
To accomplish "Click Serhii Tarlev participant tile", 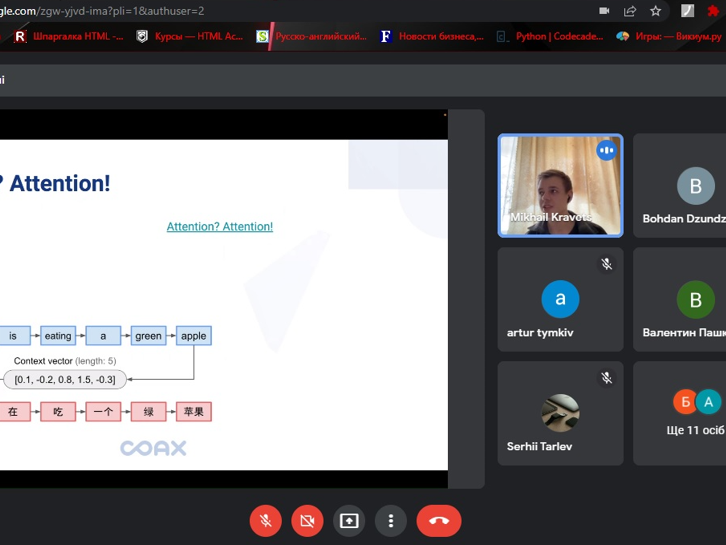I will [560, 413].
